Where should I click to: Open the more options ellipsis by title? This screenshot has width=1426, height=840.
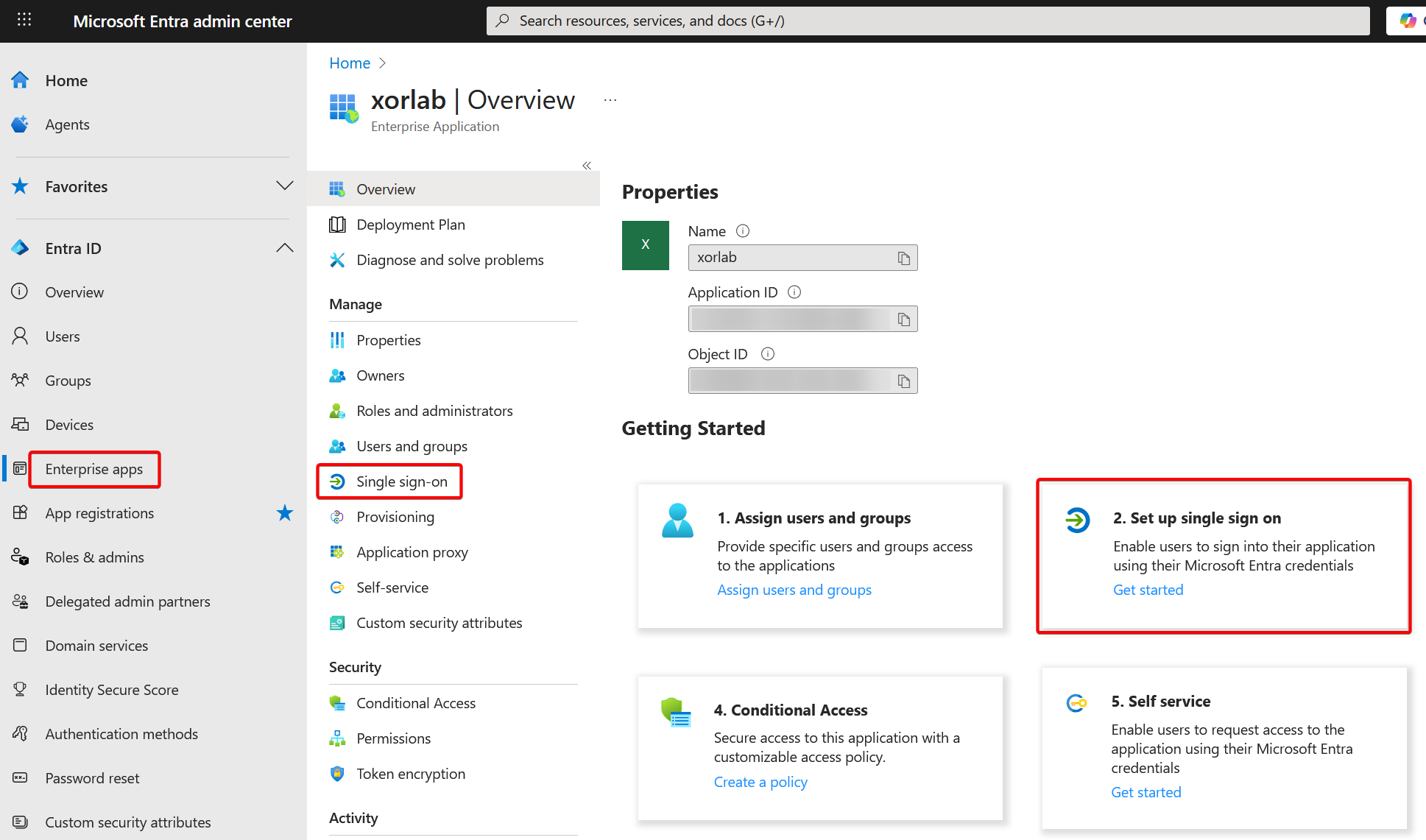pos(610,100)
